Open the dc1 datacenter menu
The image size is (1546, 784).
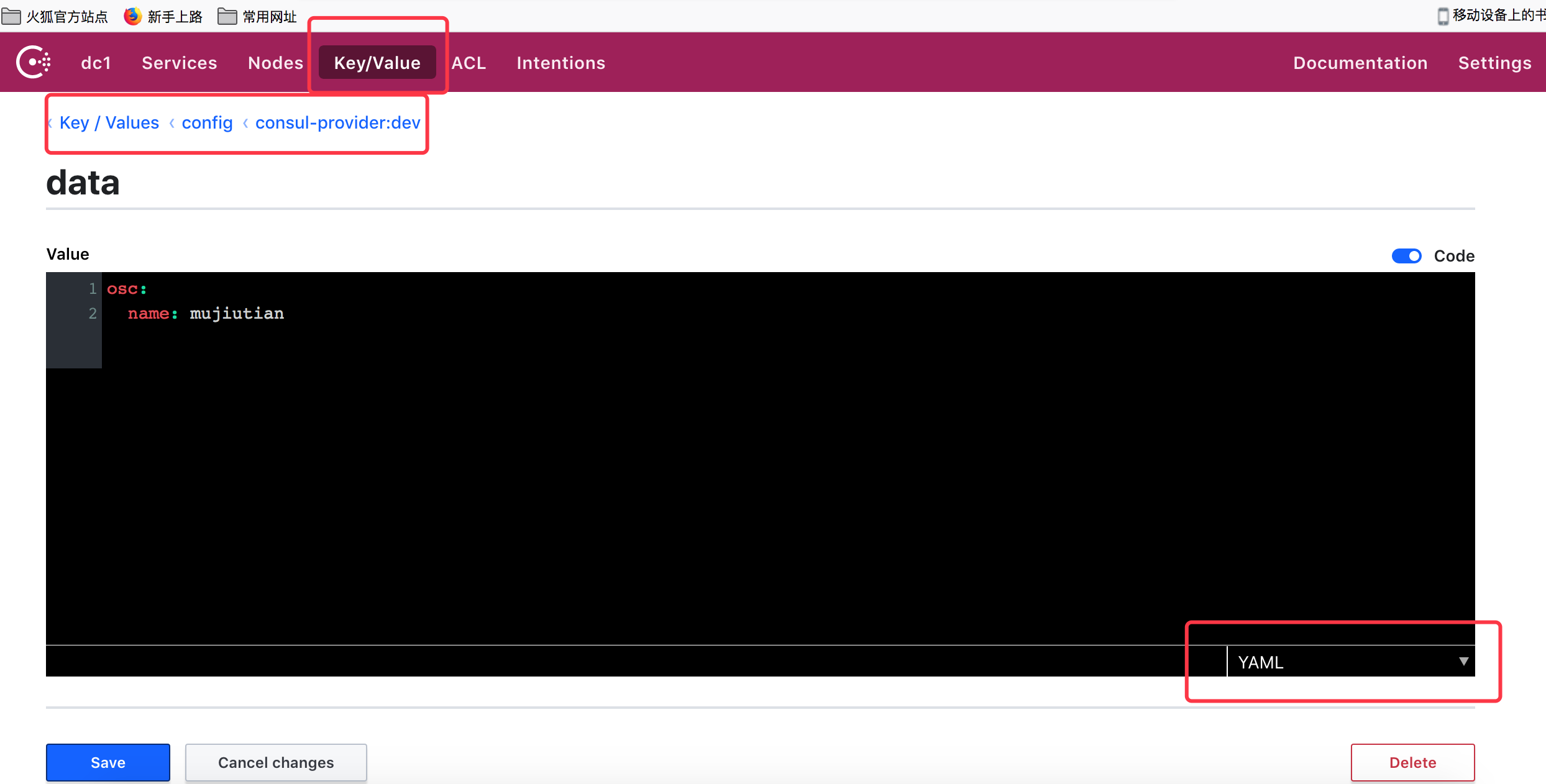(96, 62)
